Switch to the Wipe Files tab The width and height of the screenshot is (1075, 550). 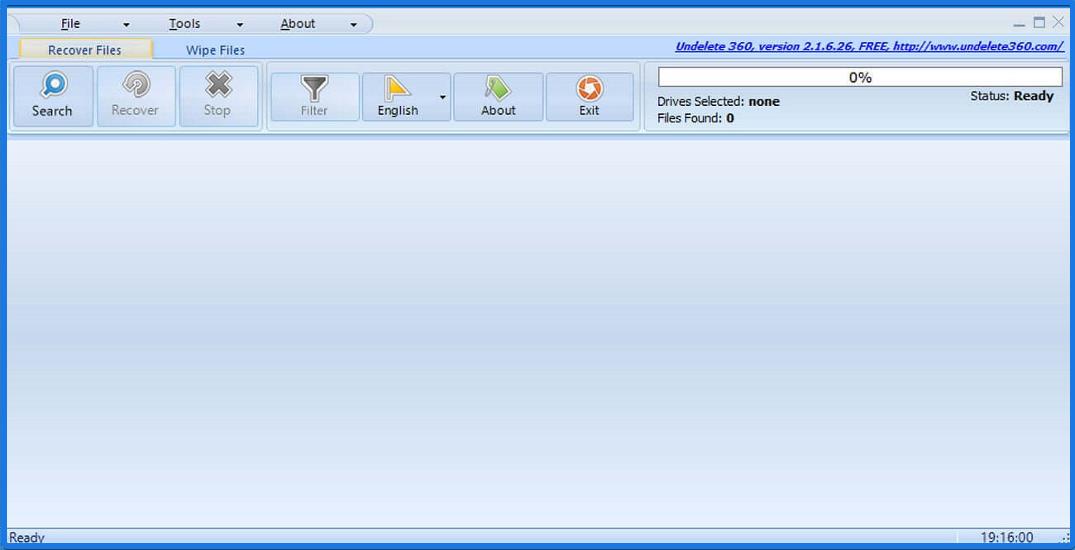tap(215, 50)
